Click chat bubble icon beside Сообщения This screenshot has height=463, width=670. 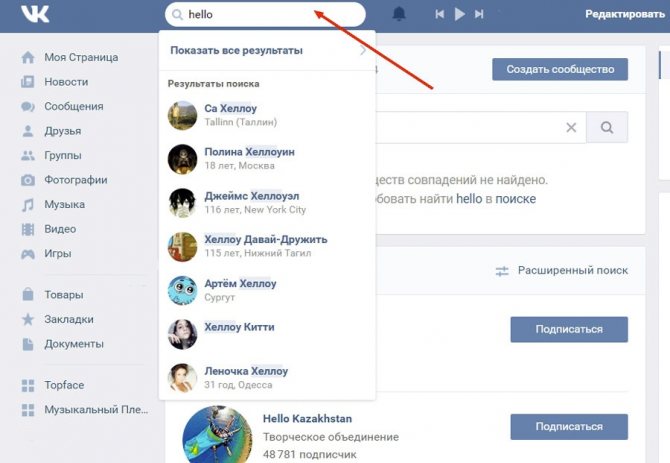coord(28,106)
